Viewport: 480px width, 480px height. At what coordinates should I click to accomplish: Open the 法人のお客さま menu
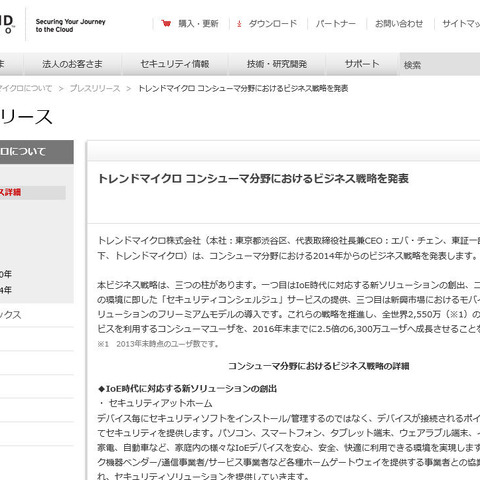(72, 64)
